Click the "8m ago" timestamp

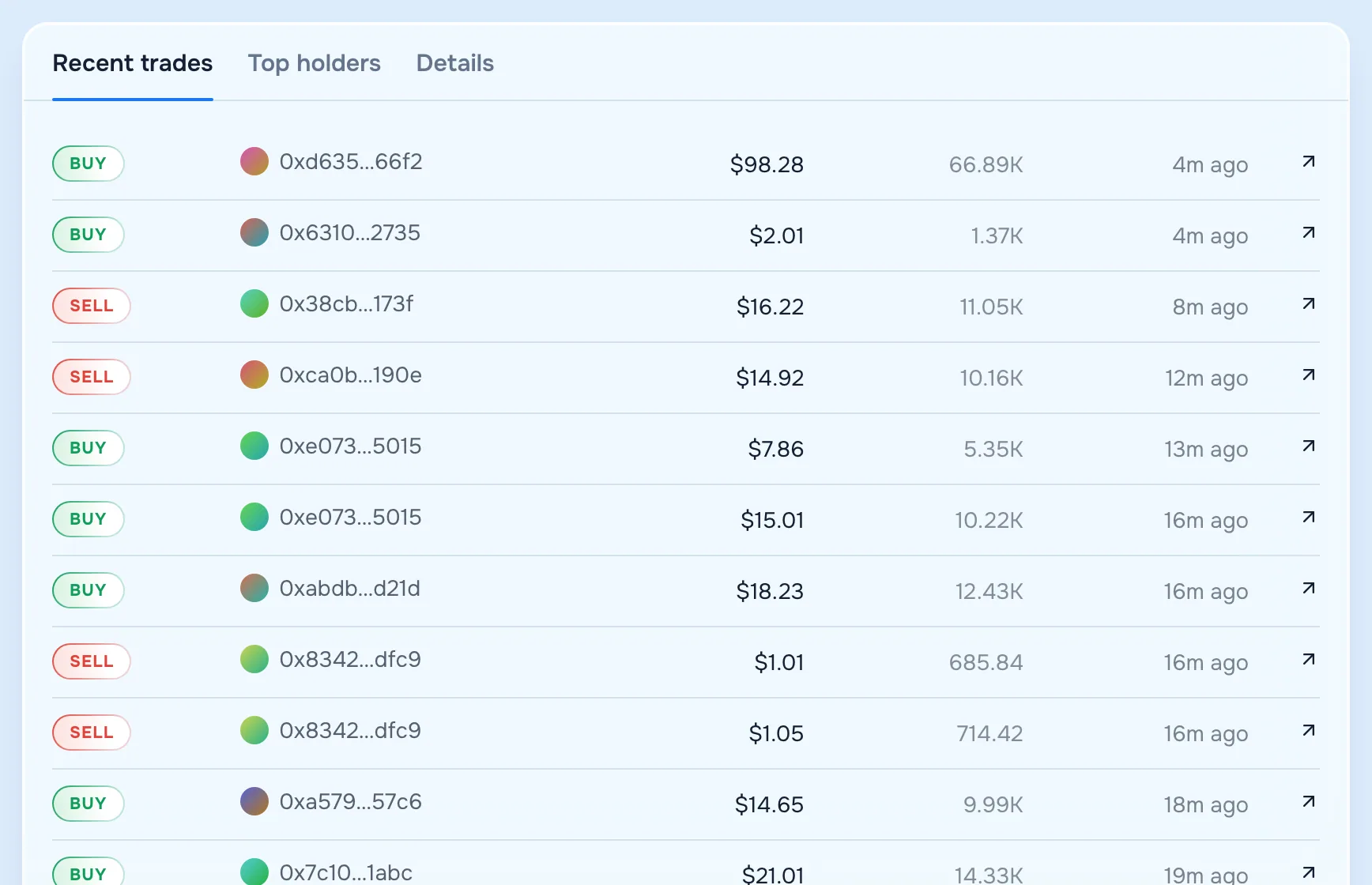(x=1210, y=307)
